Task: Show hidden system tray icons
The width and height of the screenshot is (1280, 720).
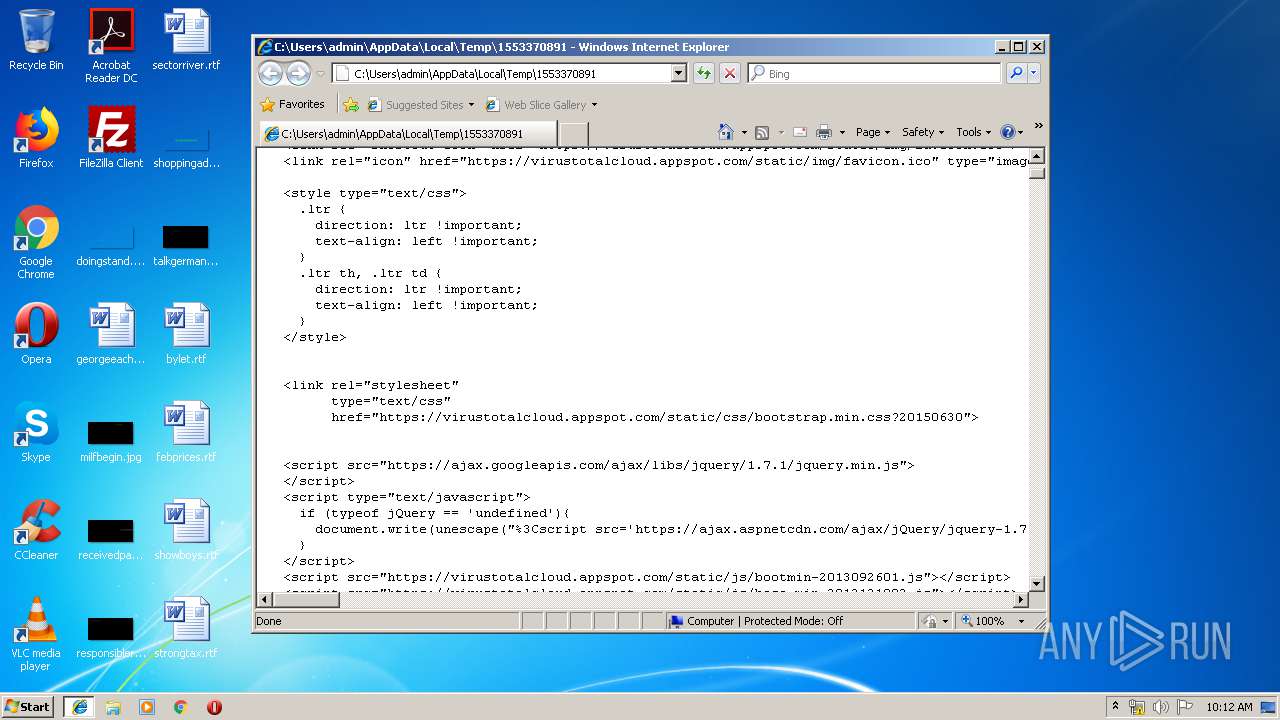Action: pyautogui.click(x=1115, y=706)
